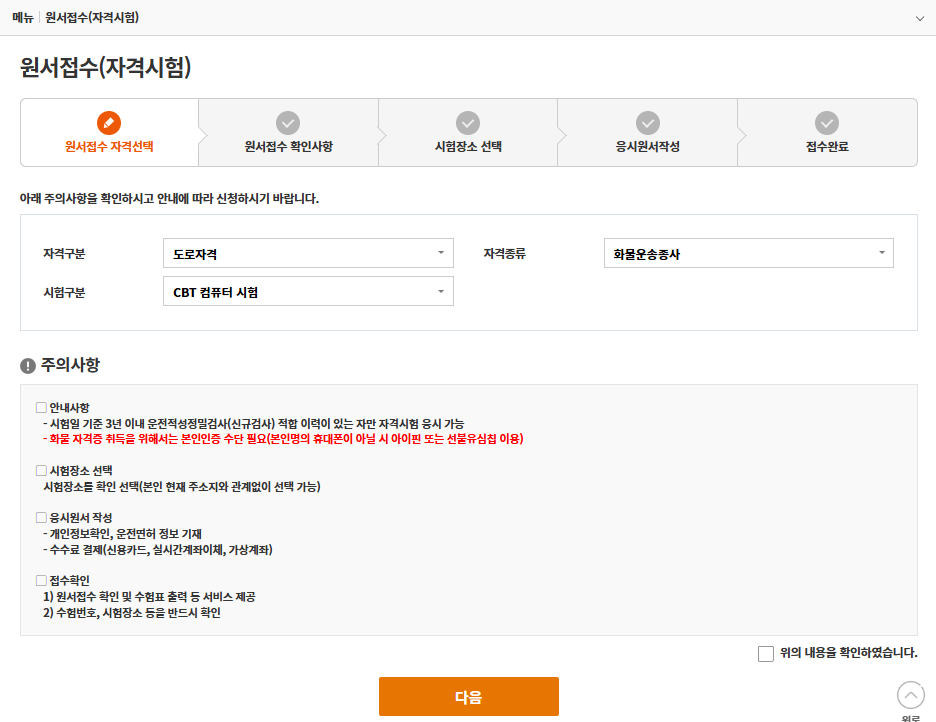Viewport: 936px width, 722px height.
Task: Select the 응시원서작성 step tab
Action: tap(648, 132)
